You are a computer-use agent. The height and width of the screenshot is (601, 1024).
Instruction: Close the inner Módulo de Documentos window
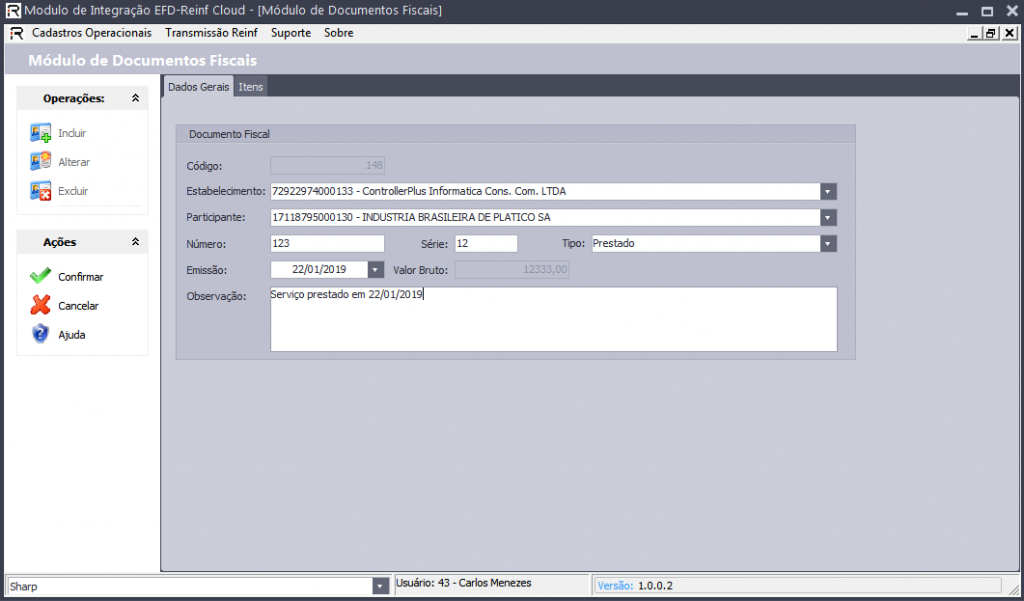pos(1009,33)
